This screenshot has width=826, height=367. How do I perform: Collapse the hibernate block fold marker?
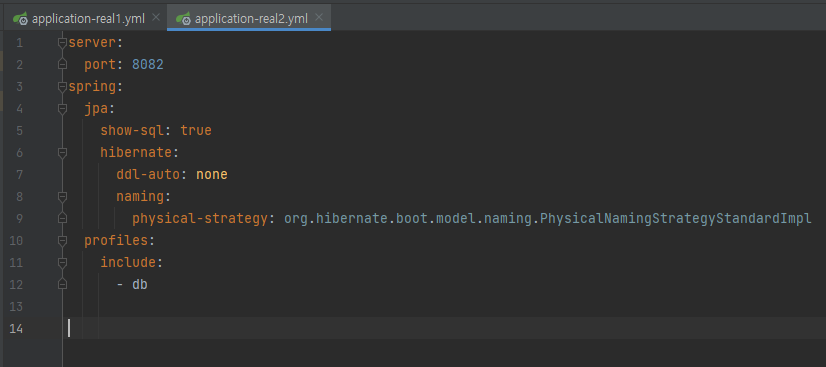(x=63, y=153)
